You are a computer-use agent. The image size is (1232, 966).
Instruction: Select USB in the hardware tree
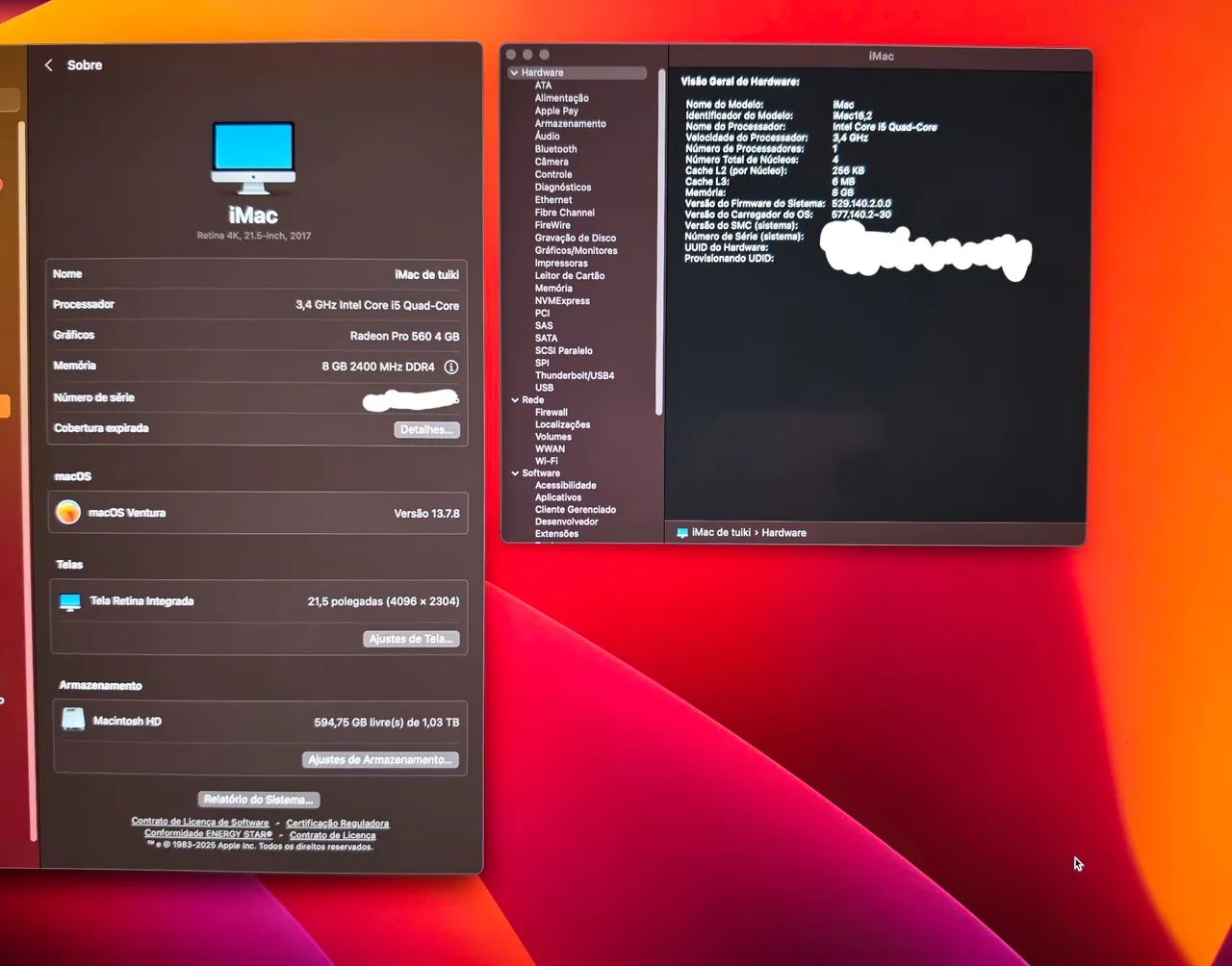click(x=544, y=388)
